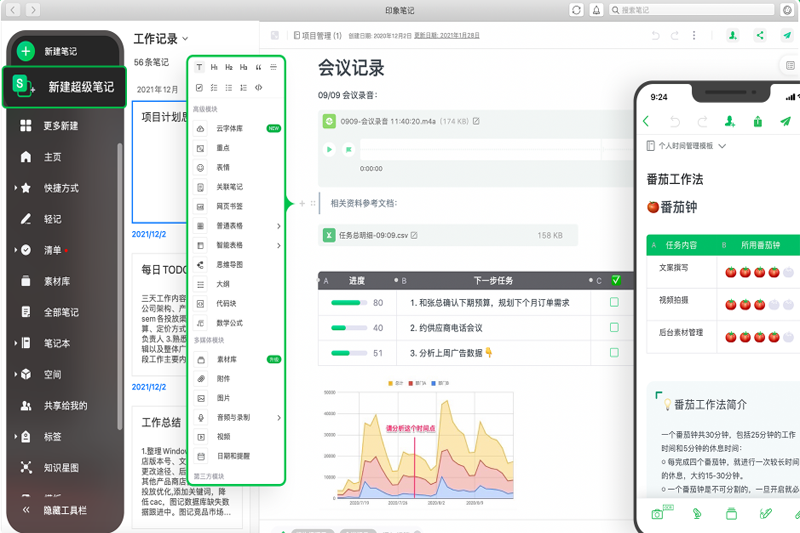The width and height of the screenshot is (800, 533).
Task: Click the sync icon in the title bar
Action: (577, 10)
